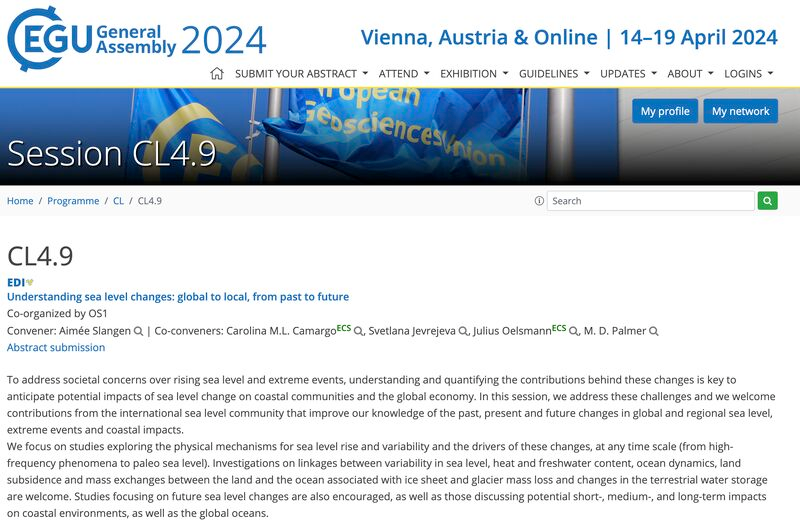Click the Vienna, Austria & Online date header
The width and height of the screenshot is (800, 528).
tap(569, 38)
